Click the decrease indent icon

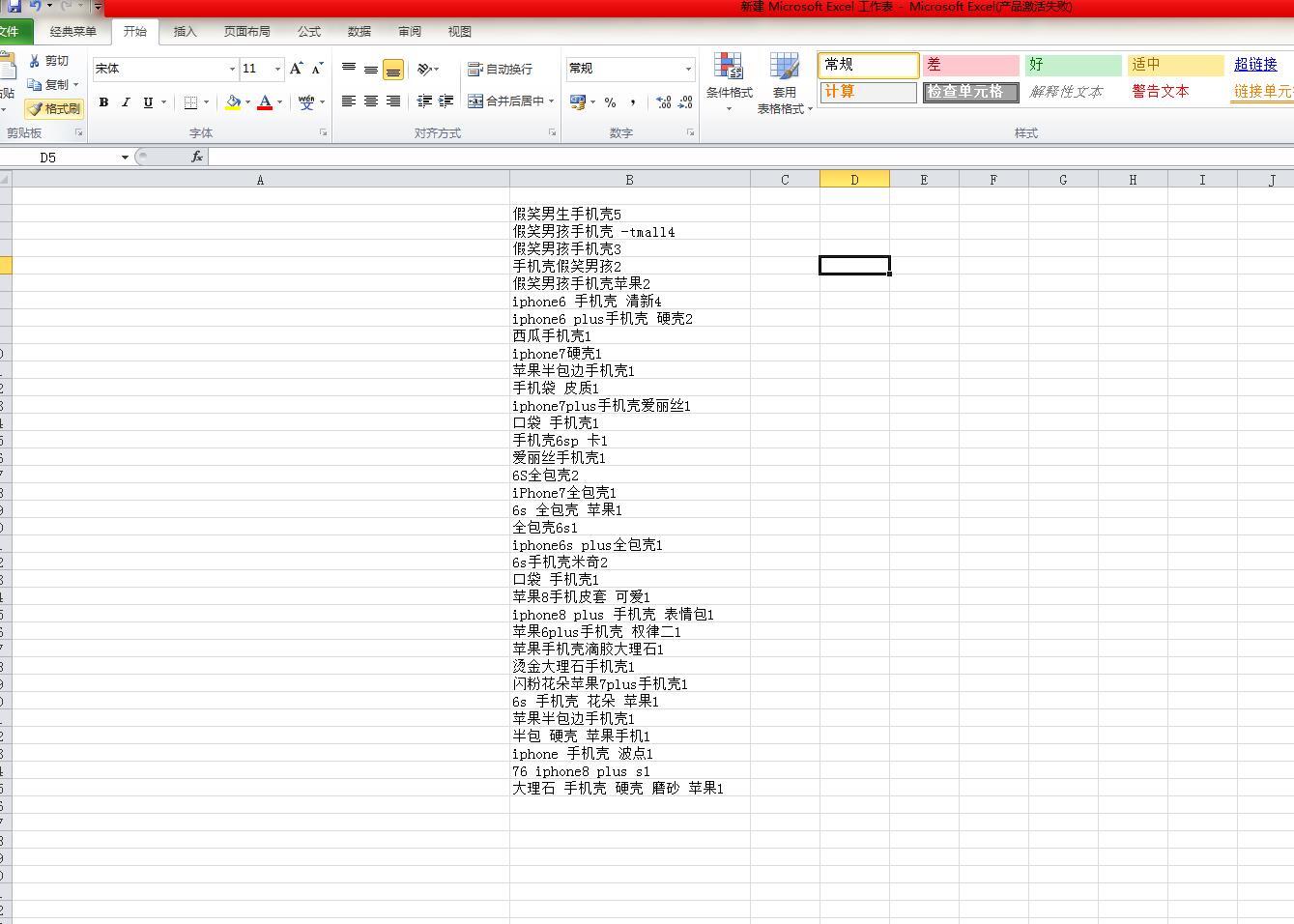pyautogui.click(x=424, y=101)
